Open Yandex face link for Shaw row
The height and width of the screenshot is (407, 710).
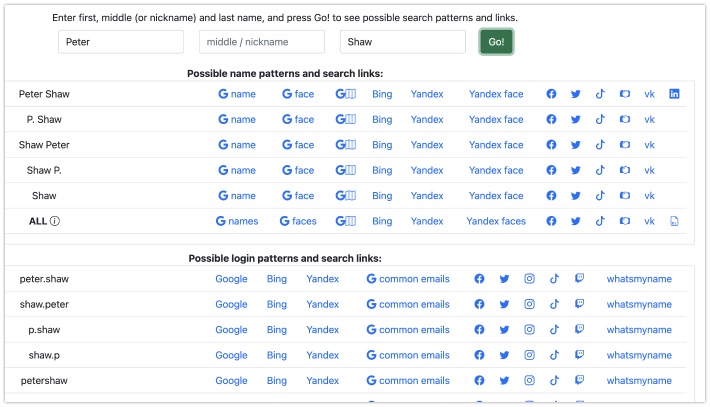[x=496, y=196]
